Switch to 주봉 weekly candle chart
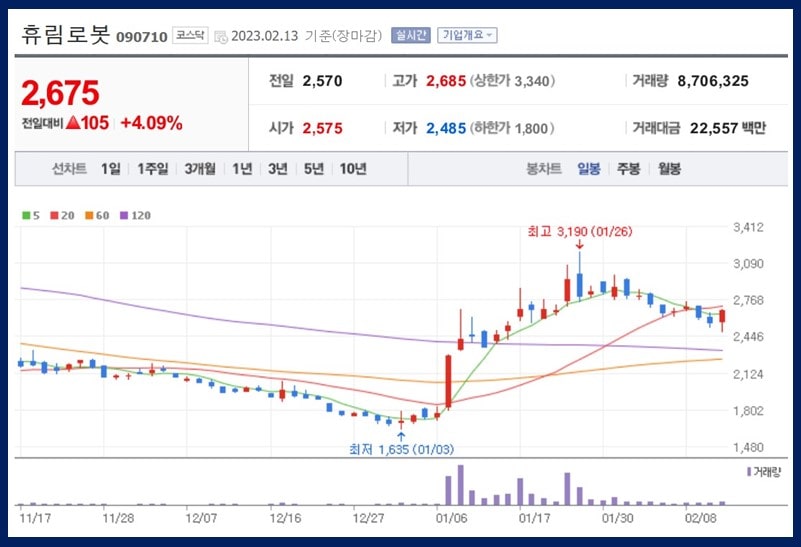The width and height of the screenshot is (801, 547). (x=628, y=169)
